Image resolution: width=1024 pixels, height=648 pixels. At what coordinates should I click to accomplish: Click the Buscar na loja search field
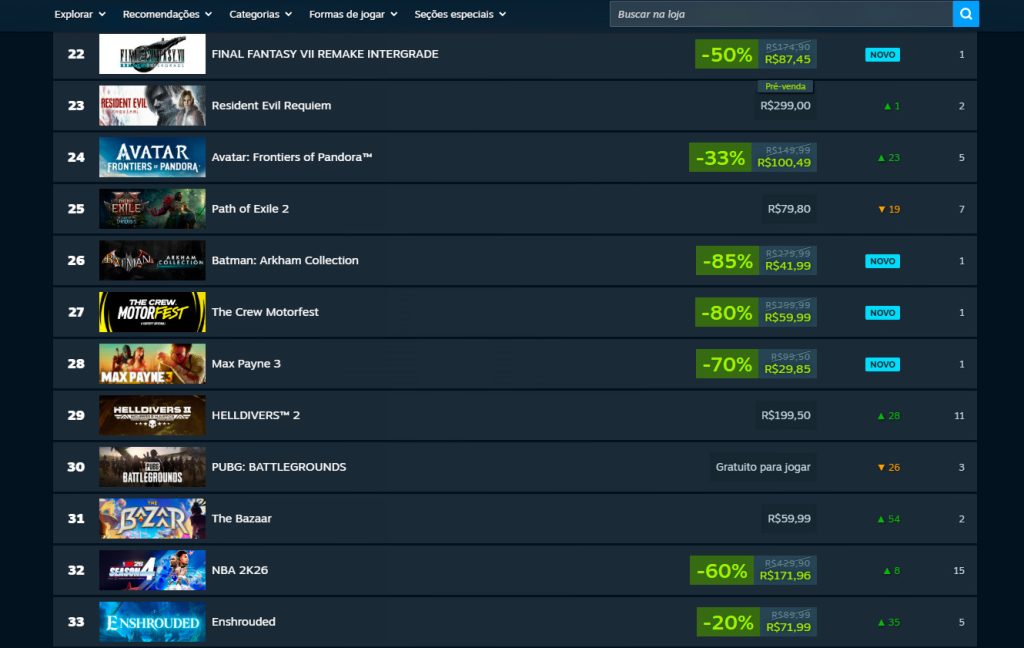point(780,14)
